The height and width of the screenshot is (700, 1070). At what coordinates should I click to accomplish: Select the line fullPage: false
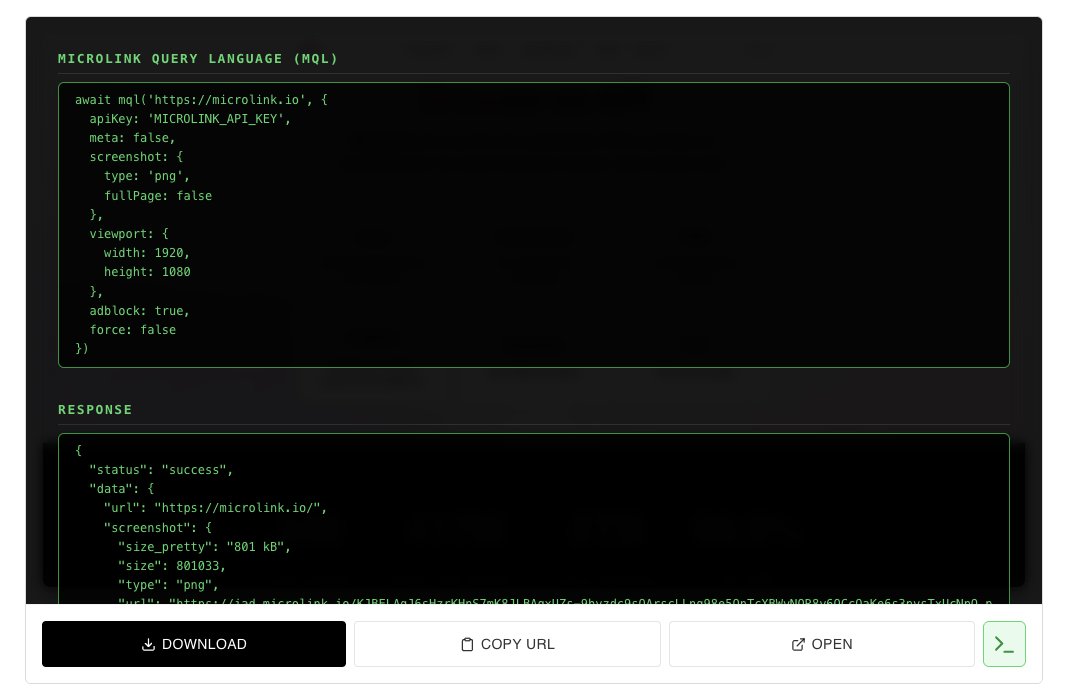(x=158, y=196)
